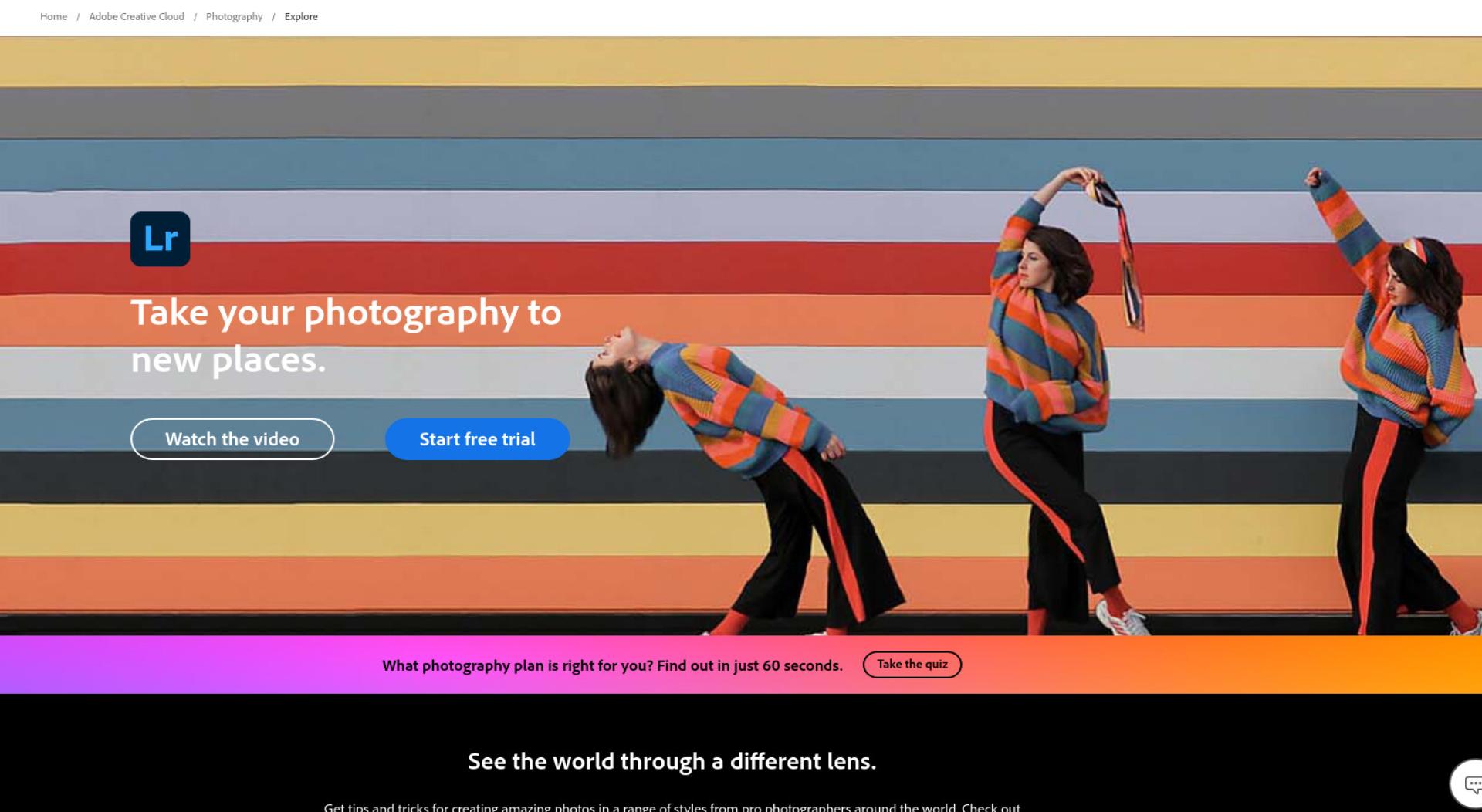
Task: Click the Lightroom Lr app icon
Action: 160,239
